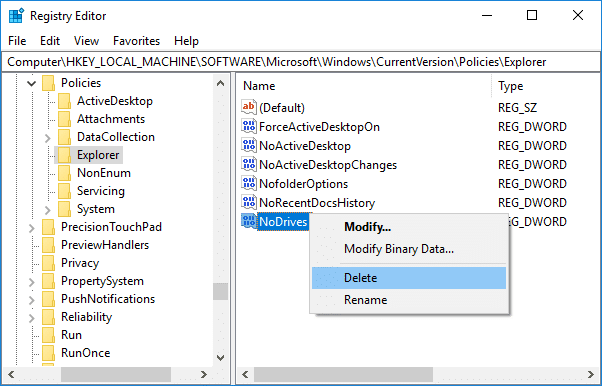Click the PushNotifications folder icon
Screen dimensions: 602x386
click(x=48, y=300)
